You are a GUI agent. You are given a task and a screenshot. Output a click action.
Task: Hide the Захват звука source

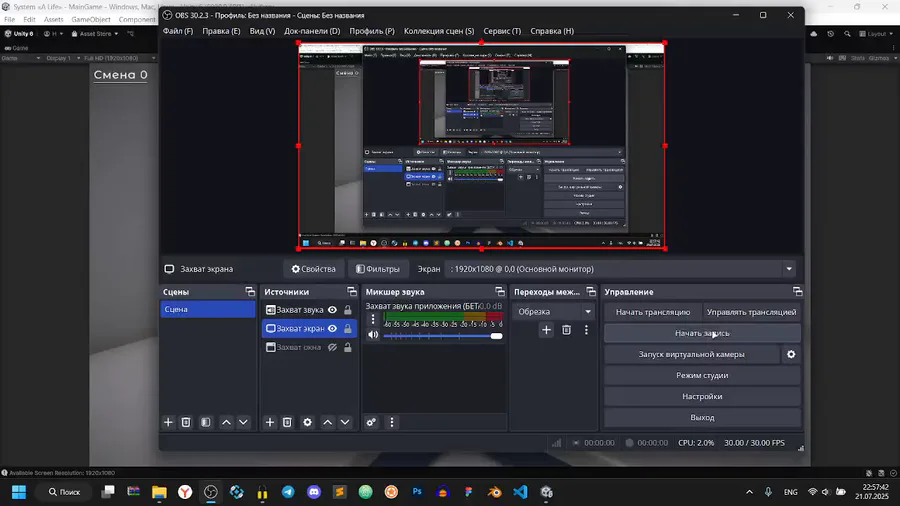pyautogui.click(x=332, y=310)
